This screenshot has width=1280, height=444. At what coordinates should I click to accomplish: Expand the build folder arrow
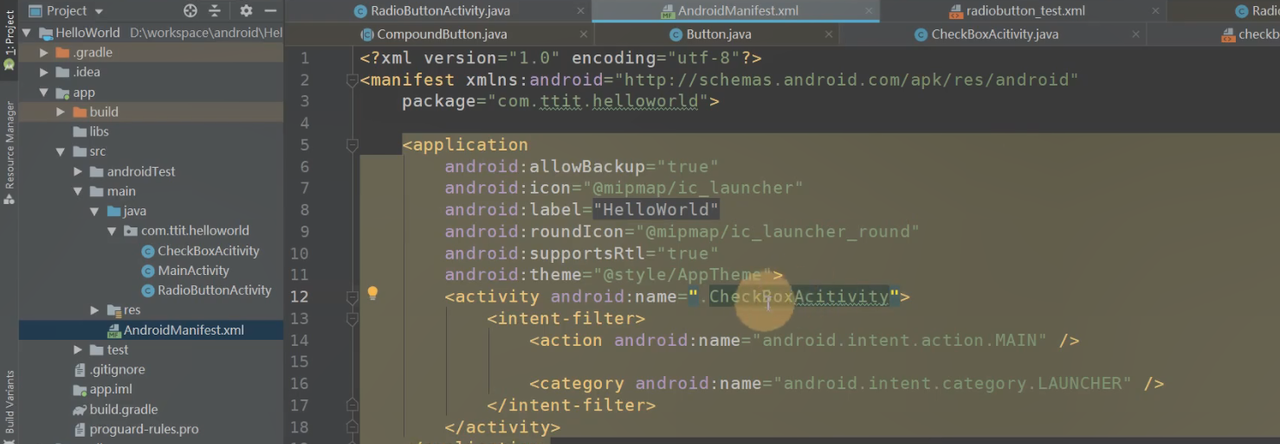point(62,112)
